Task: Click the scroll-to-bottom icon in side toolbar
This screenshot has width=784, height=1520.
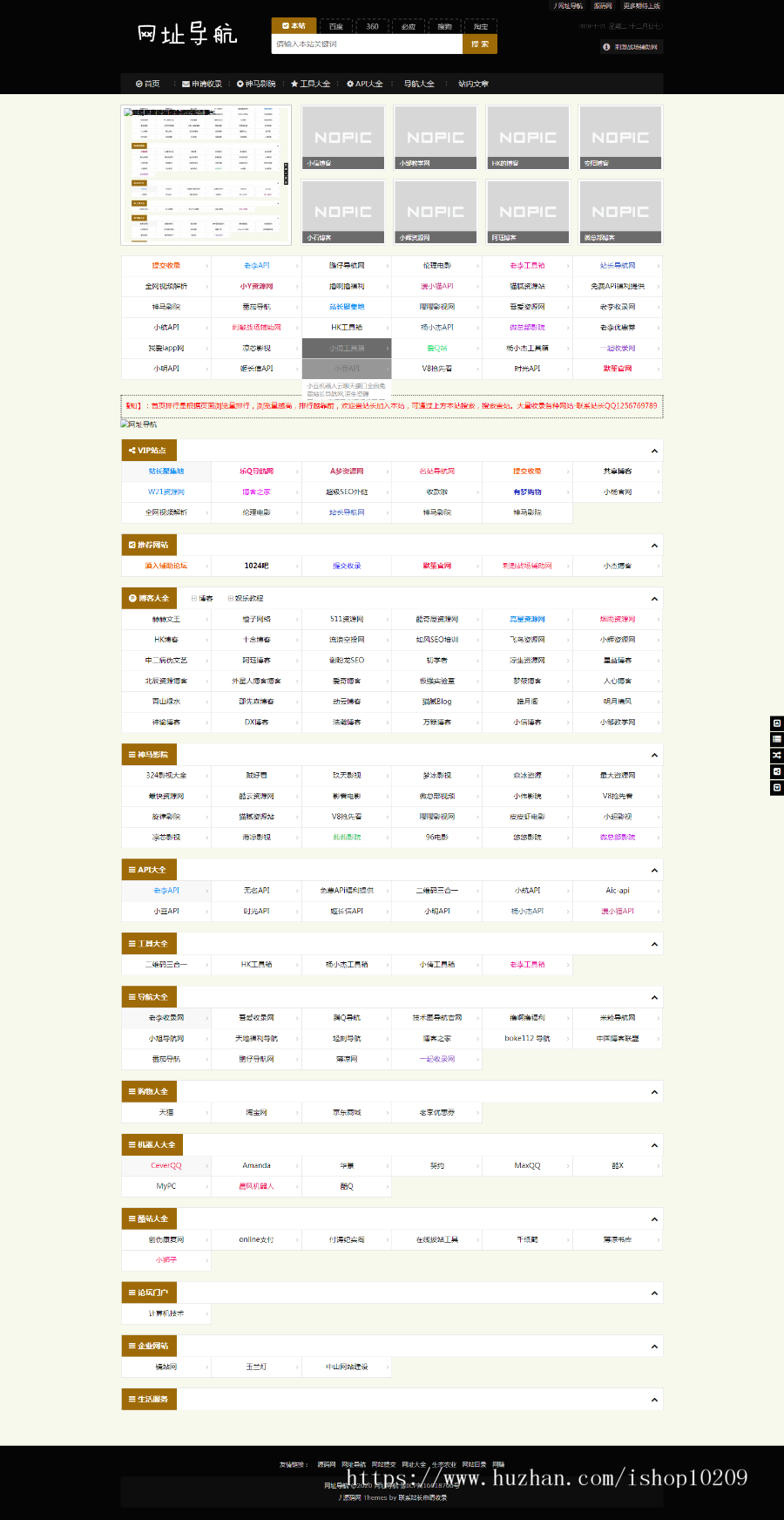Action: 776,787
